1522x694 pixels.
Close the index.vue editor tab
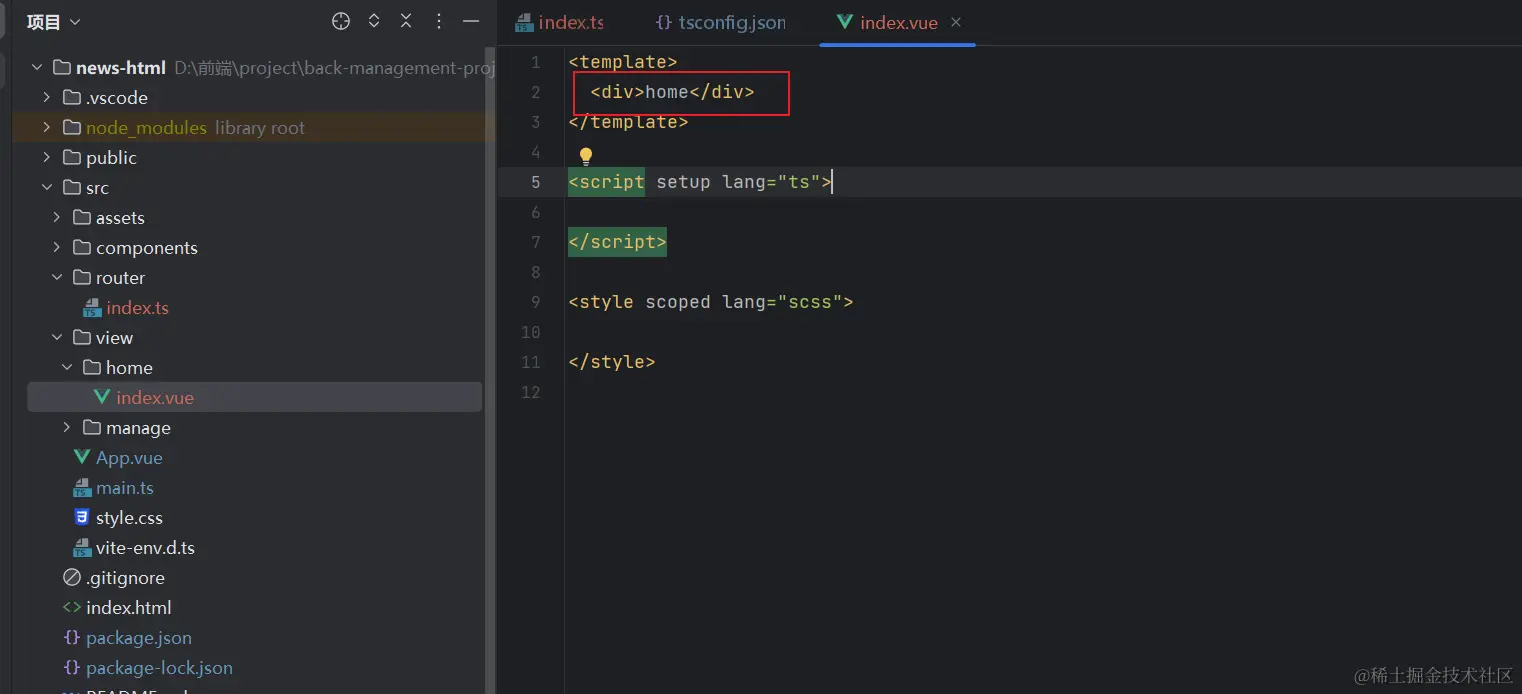pyautogui.click(x=956, y=22)
